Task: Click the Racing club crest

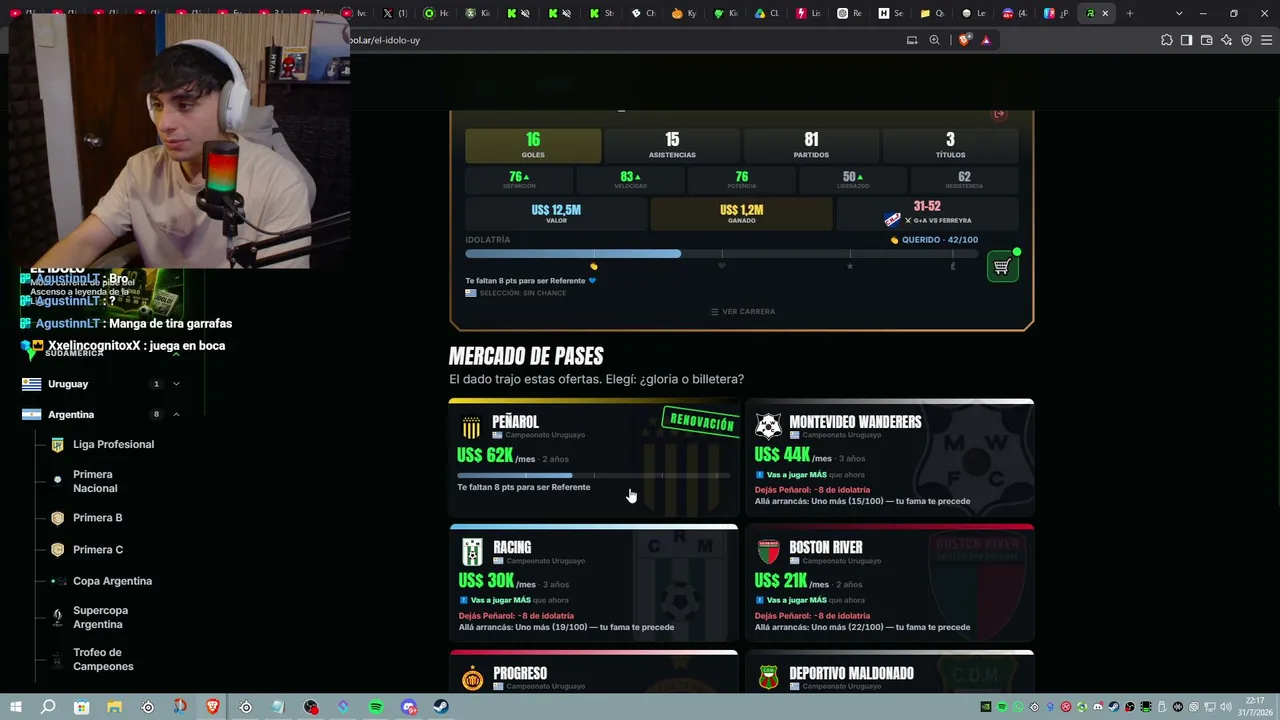Action: tap(472, 552)
